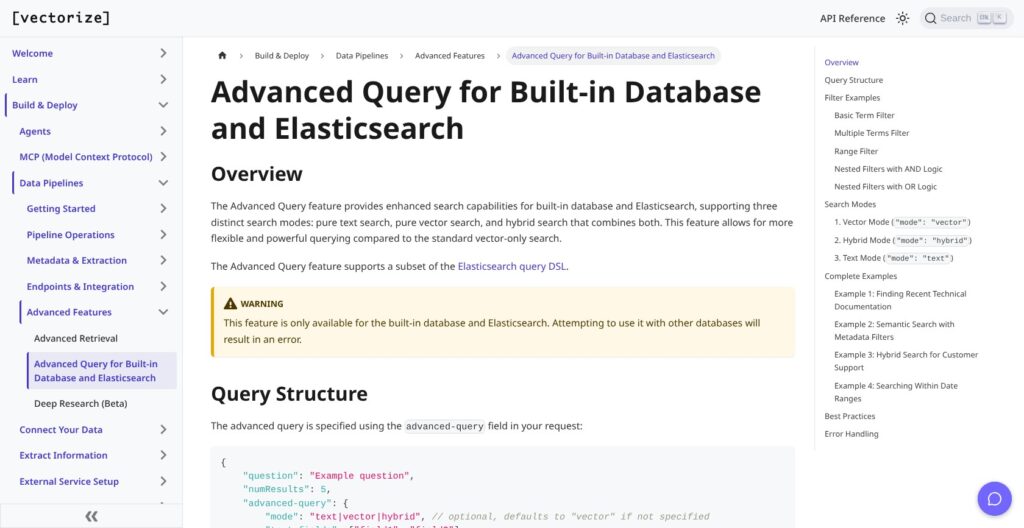This screenshot has height=528, width=1024.
Task: Toggle the light/dark theme sun icon
Action: (903, 18)
